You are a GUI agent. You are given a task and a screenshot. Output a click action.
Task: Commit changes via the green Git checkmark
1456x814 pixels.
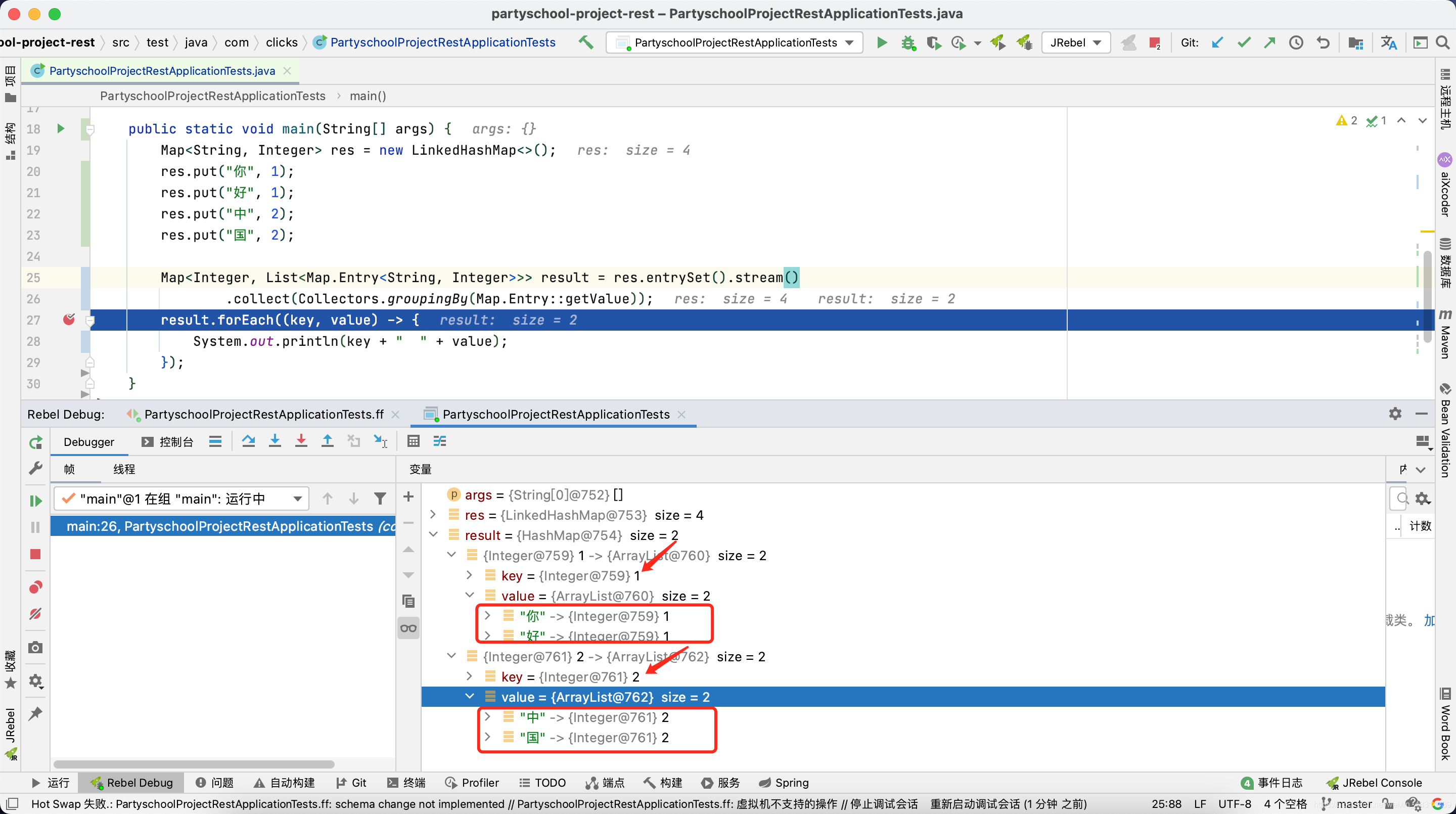tap(1244, 42)
